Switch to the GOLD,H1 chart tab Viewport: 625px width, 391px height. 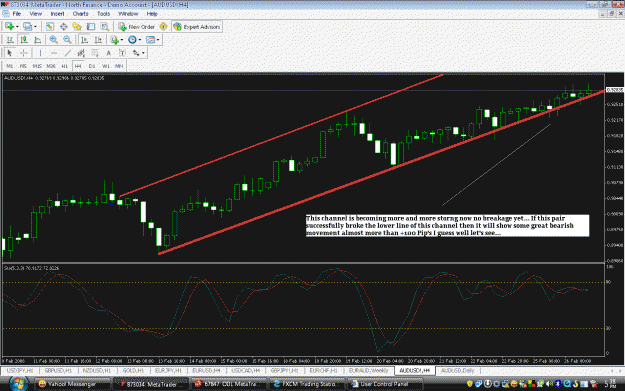pyautogui.click(x=133, y=370)
